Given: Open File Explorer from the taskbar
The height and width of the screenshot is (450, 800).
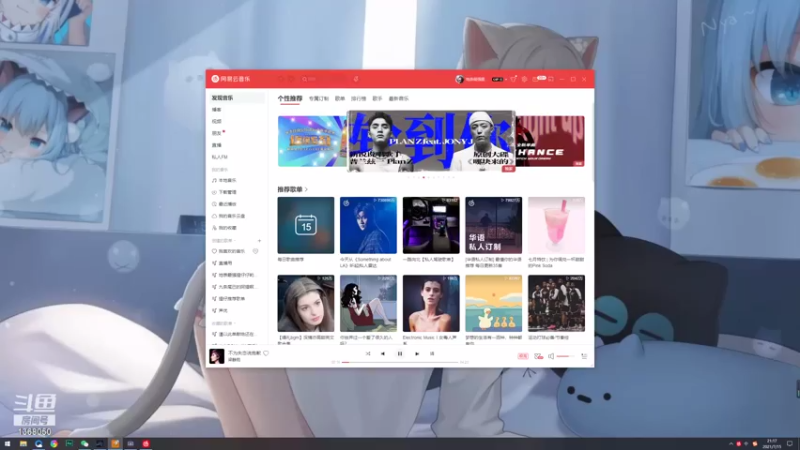Looking at the screenshot, I should 23,444.
